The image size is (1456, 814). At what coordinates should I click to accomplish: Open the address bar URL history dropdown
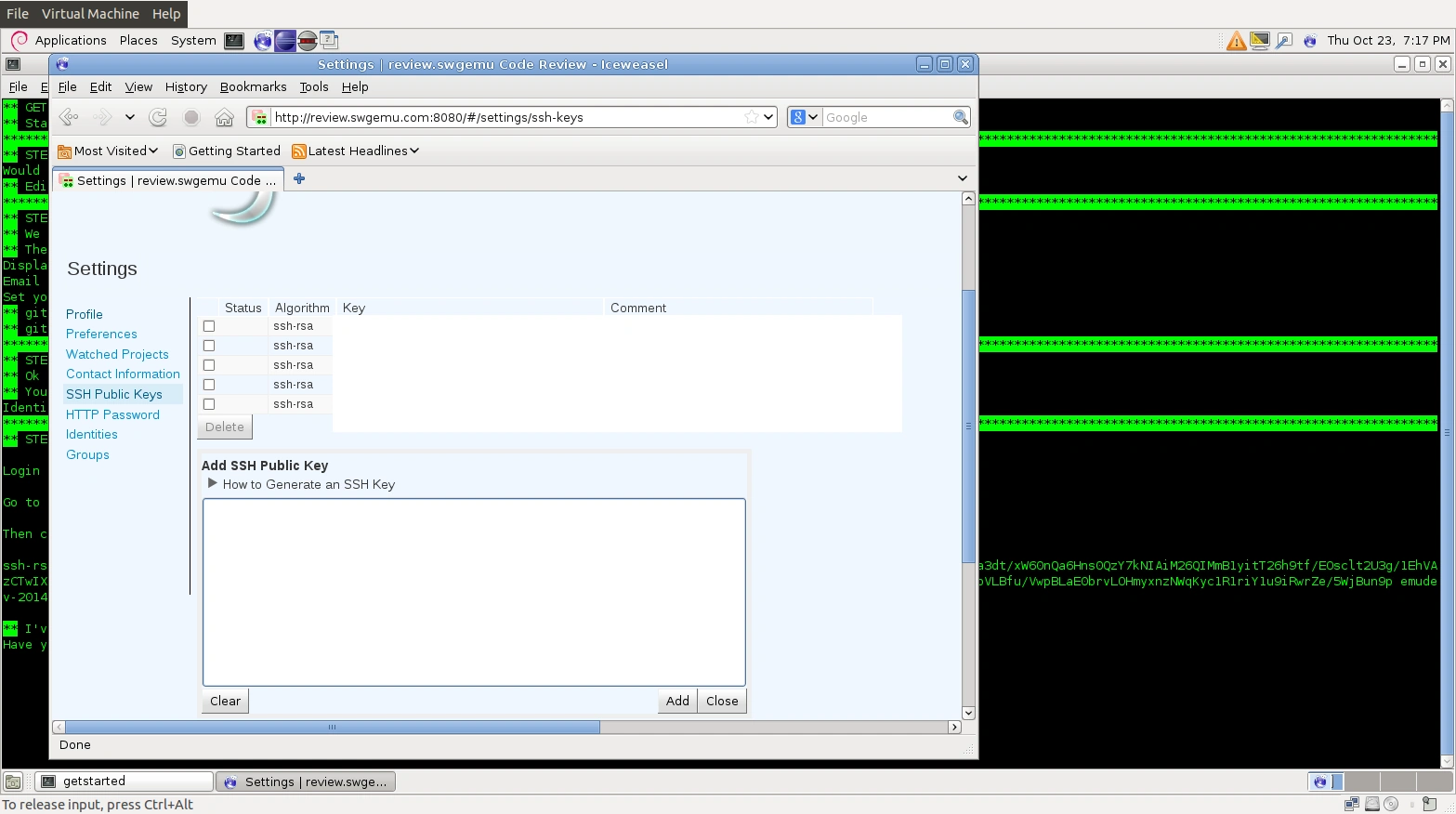[768, 117]
